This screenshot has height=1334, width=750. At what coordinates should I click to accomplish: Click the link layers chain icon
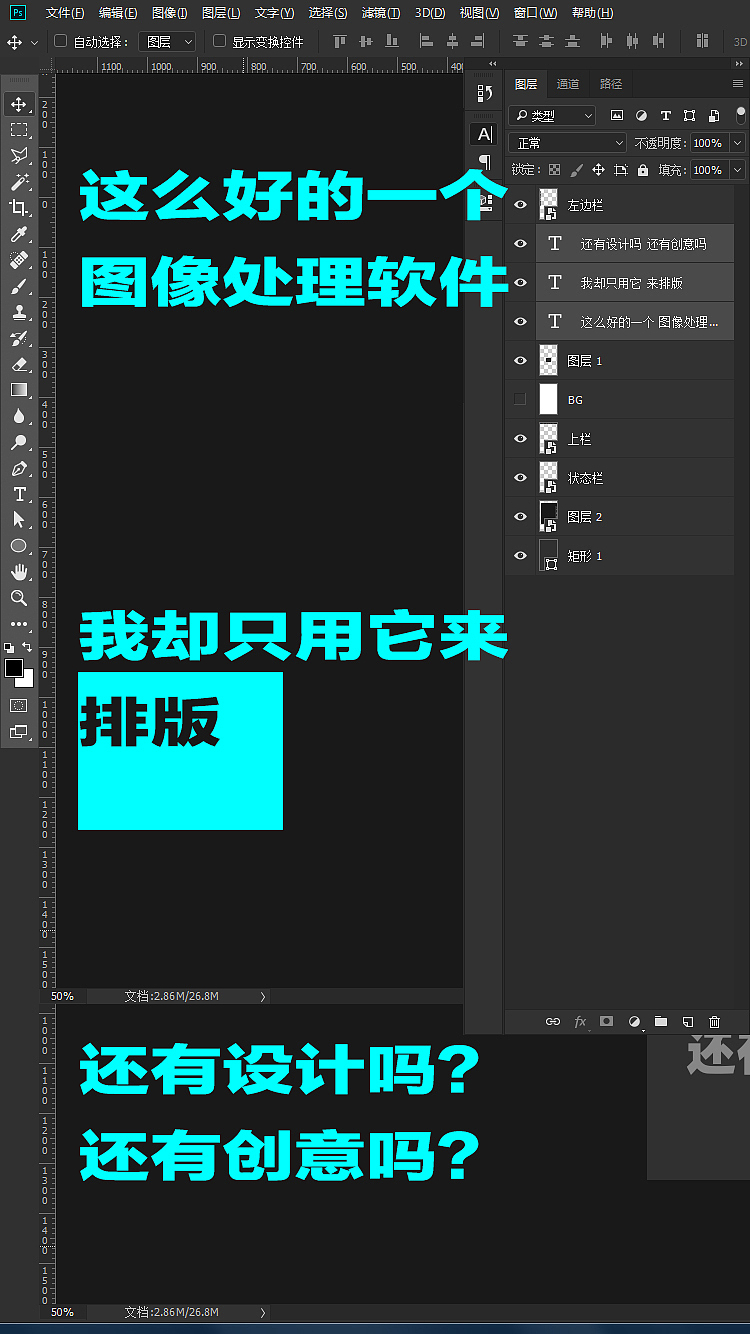(x=552, y=1022)
